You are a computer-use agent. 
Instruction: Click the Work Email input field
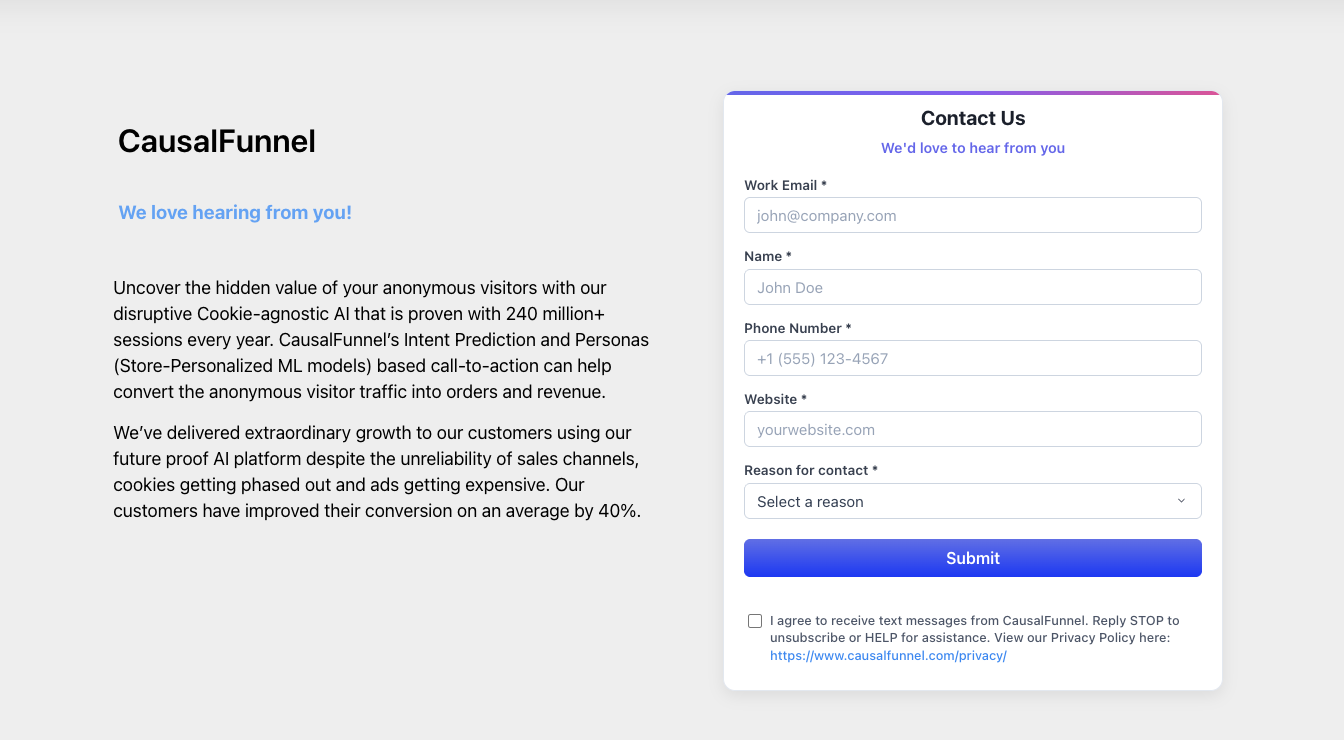click(x=972, y=215)
